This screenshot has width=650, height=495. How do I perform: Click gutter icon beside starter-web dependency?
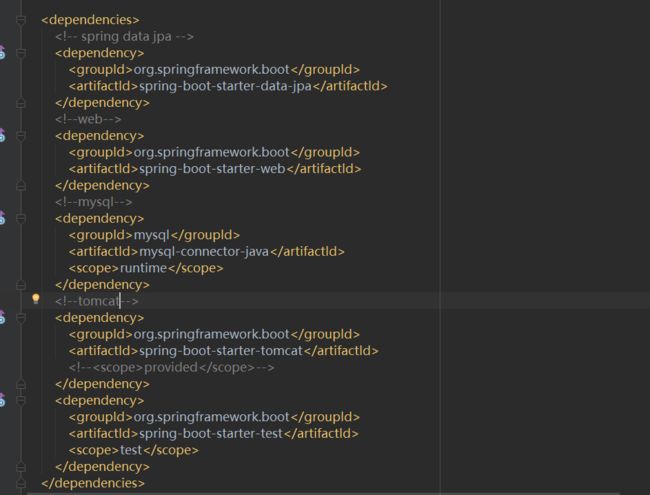point(2,135)
